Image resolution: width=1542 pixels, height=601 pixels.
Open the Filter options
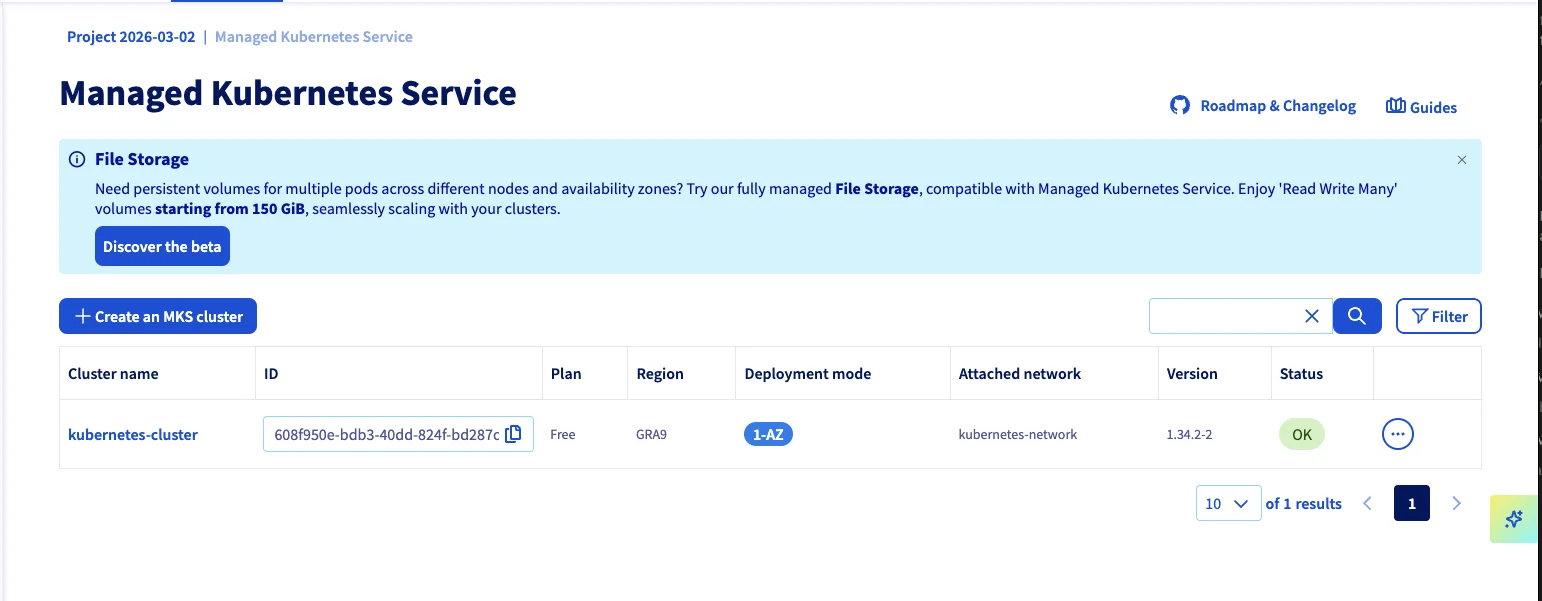point(1438,316)
